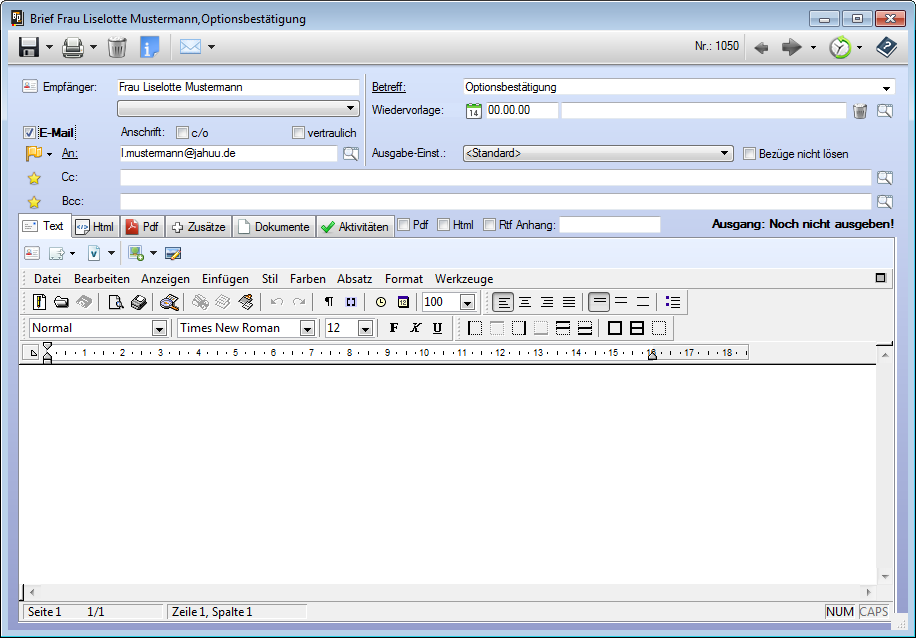This screenshot has width=916, height=638.
Task: Open the Times New Roman font dropdown
Action: click(x=307, y=328)
